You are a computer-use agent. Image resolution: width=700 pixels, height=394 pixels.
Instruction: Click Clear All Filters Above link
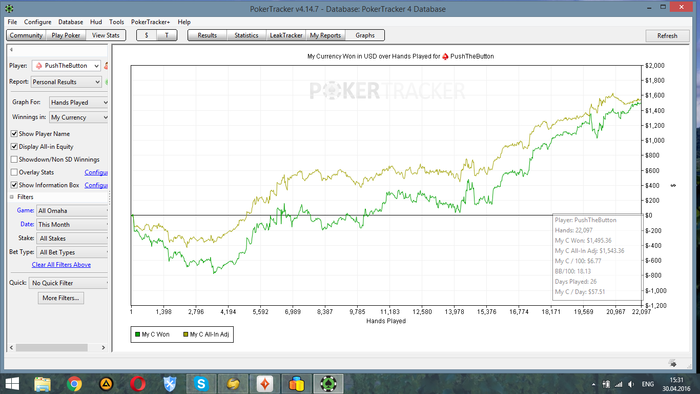coord(61,265)
